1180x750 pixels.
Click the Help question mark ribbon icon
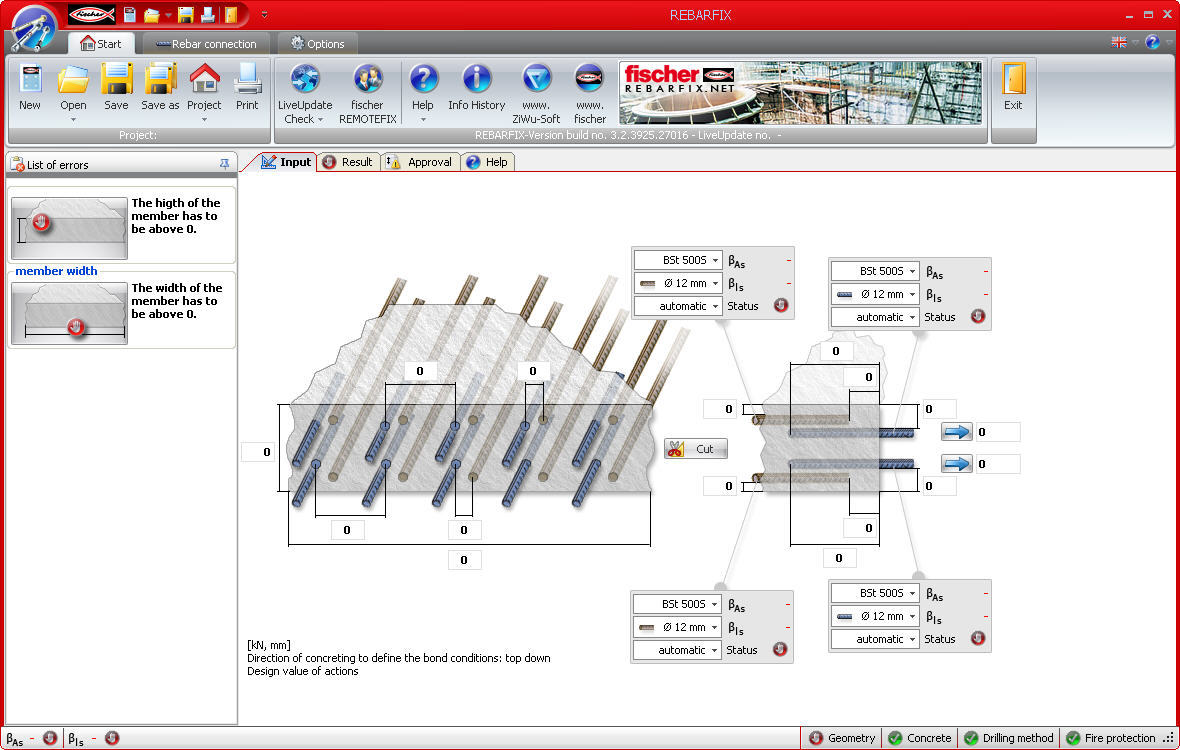point(423,80)
